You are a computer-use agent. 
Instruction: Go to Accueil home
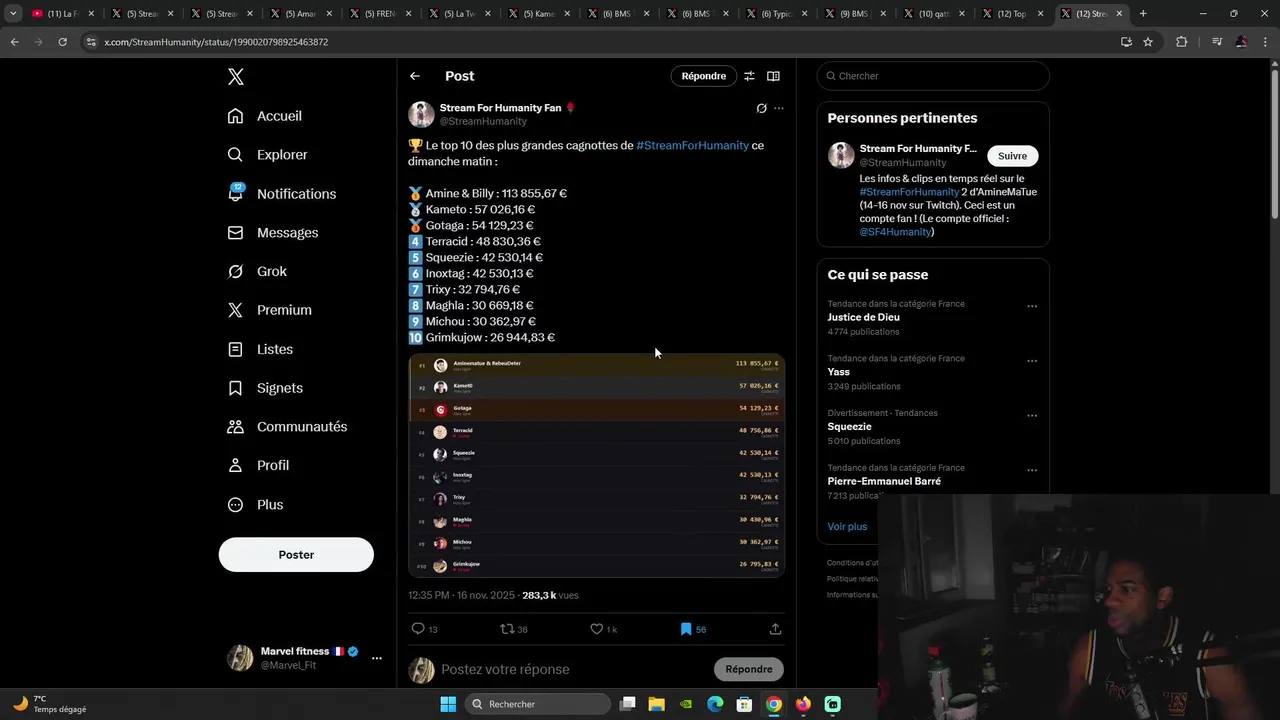(265, 116)
